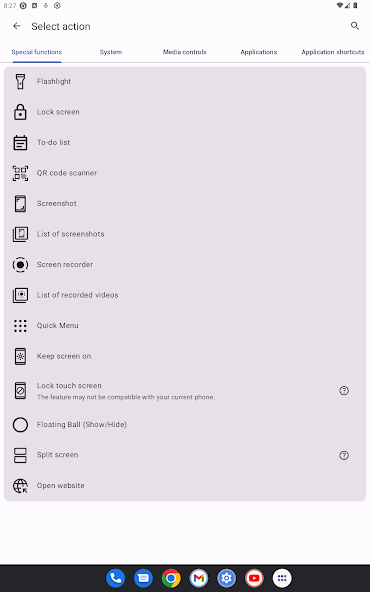370x592 pixels.
Task: Go back using the arrow
Action: 17,26
